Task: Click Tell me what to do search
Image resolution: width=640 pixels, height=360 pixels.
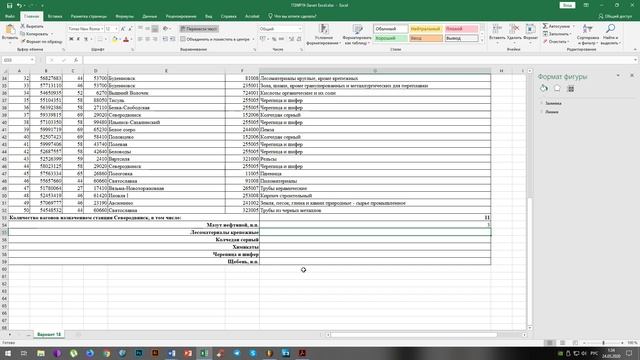Action: [x=293, y=16]
